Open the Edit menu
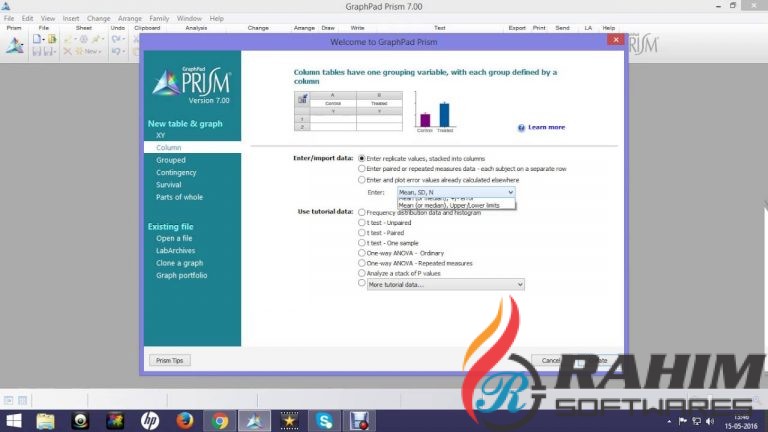768x432 pixels. point(27,19)
